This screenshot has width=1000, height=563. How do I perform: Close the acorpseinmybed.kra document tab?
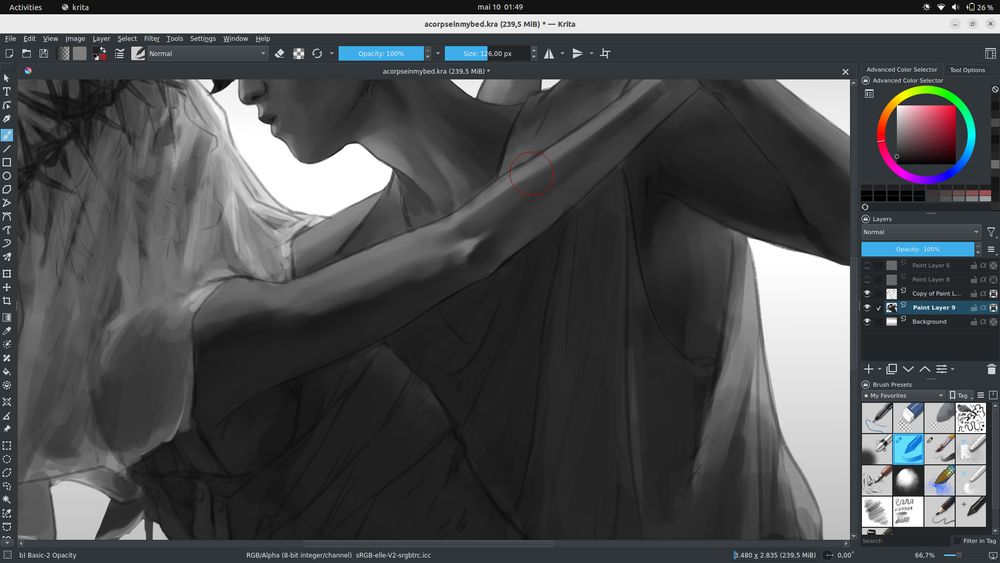coord(846,71)
